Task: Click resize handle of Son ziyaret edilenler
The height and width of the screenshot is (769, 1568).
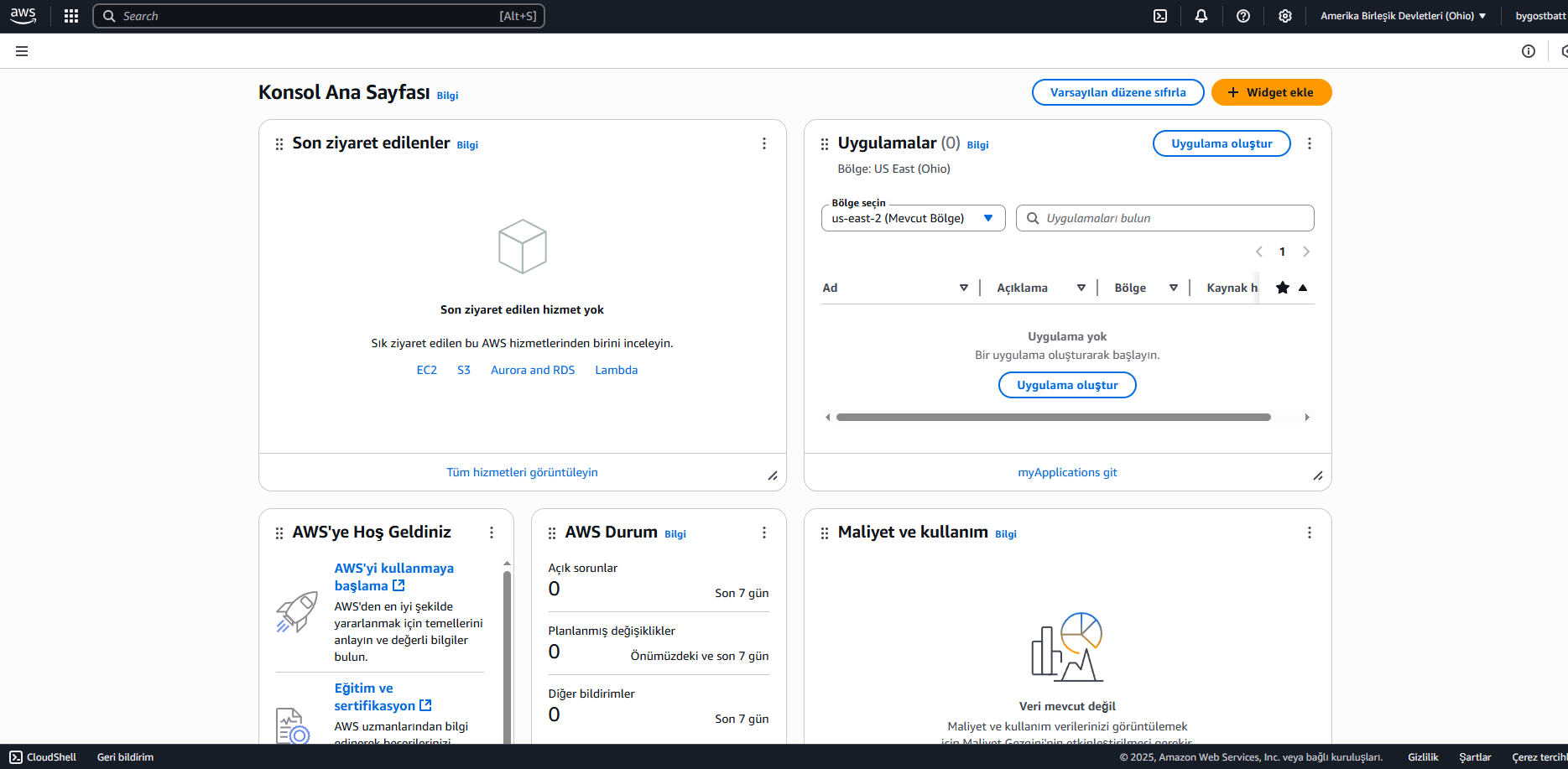Action: point(773,475)
